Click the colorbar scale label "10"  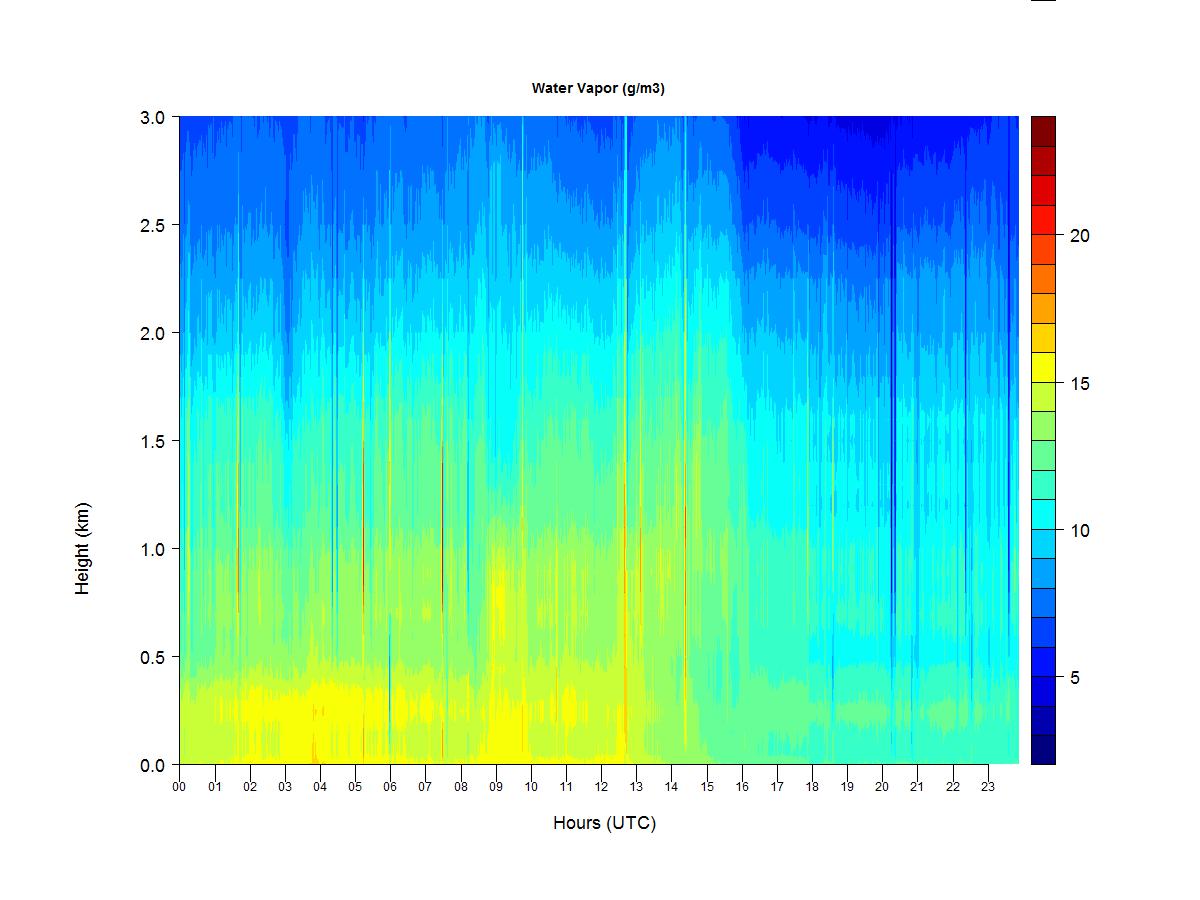pyautogui.click(x=1080, y=531)
